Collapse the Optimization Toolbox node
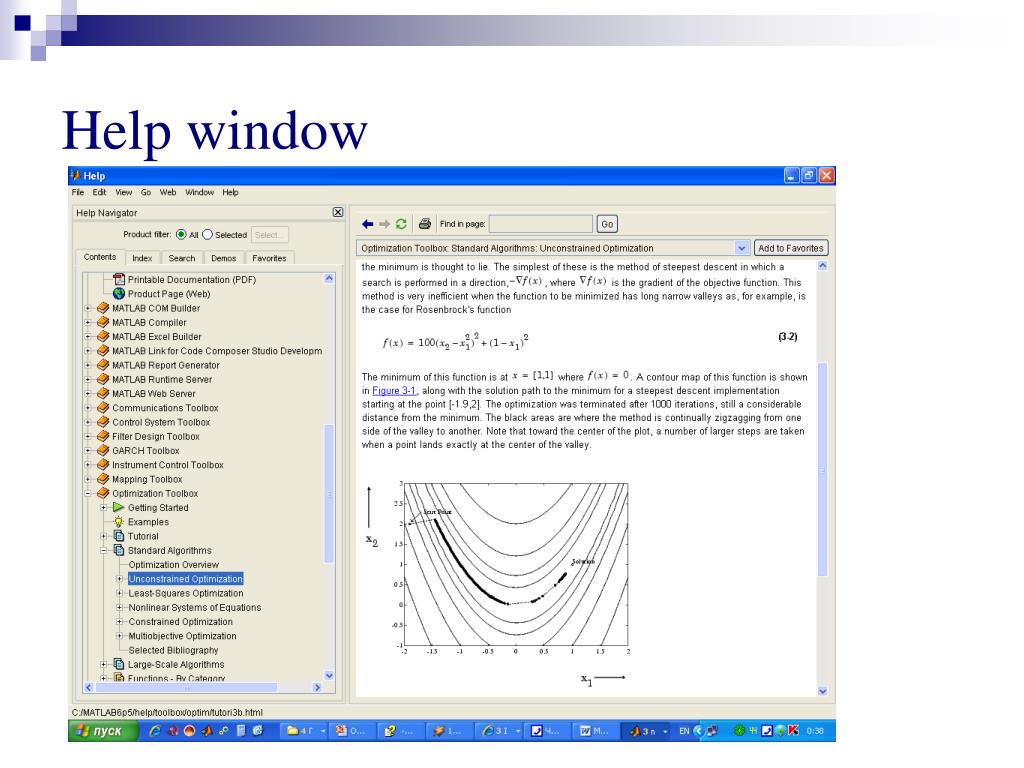The image size is (1024, 768). click(88, 494)
